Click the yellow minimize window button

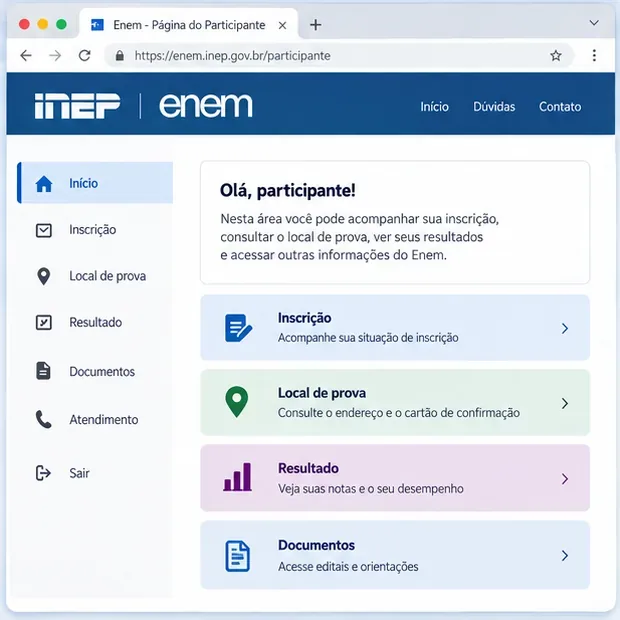point(43,24)
